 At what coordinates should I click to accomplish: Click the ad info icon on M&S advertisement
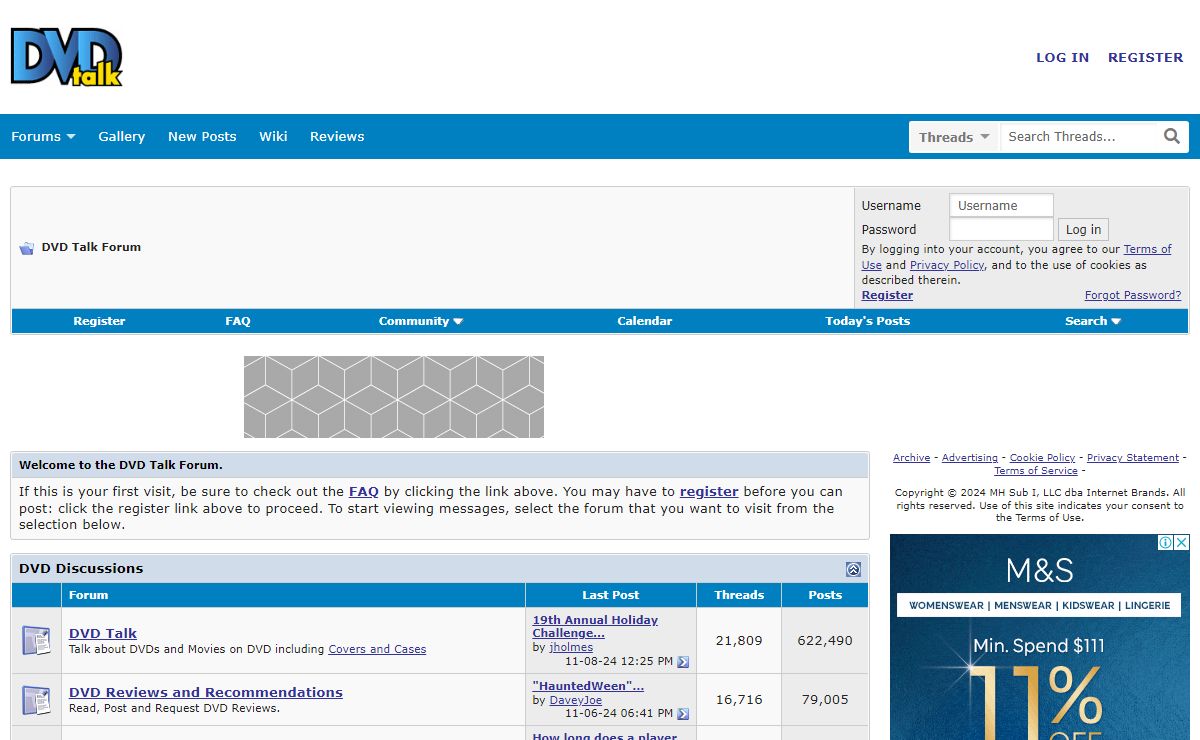coord(1166,542)
